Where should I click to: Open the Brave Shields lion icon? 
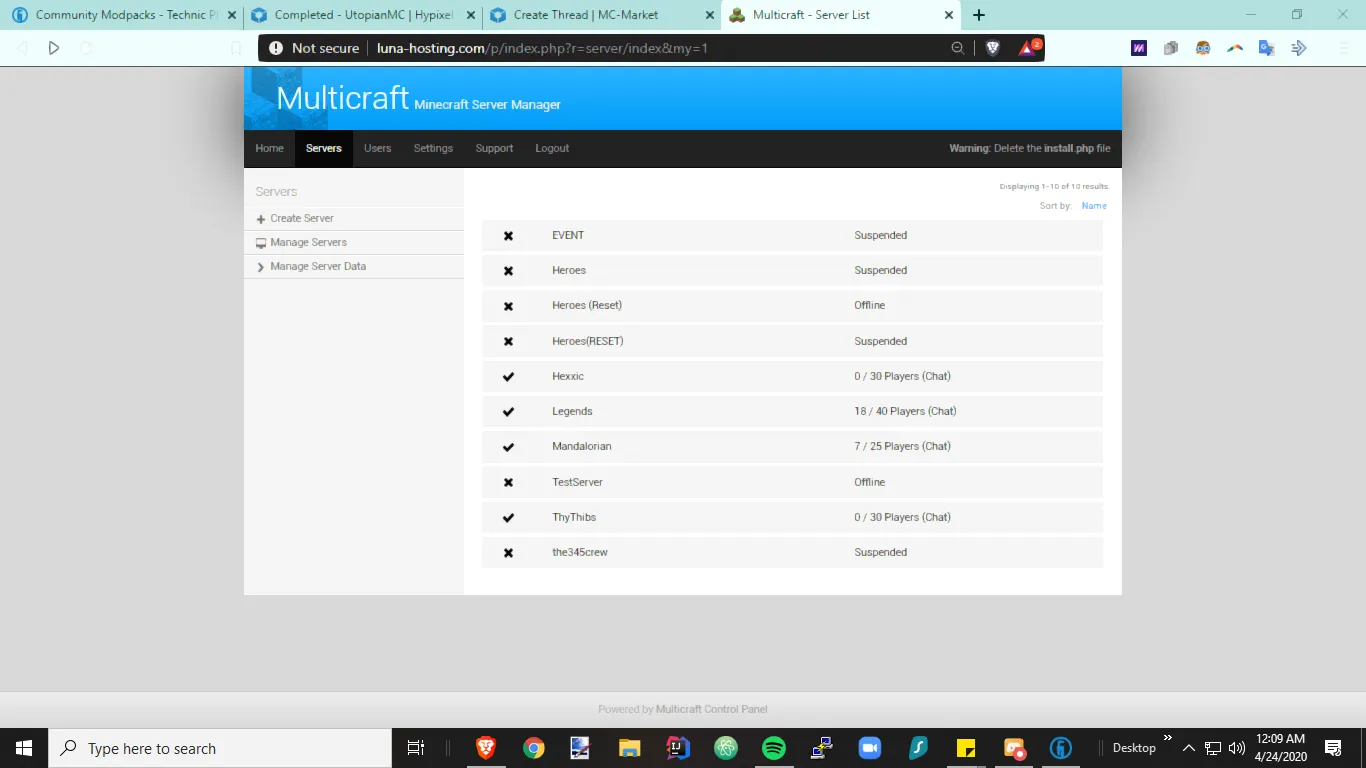993,48
